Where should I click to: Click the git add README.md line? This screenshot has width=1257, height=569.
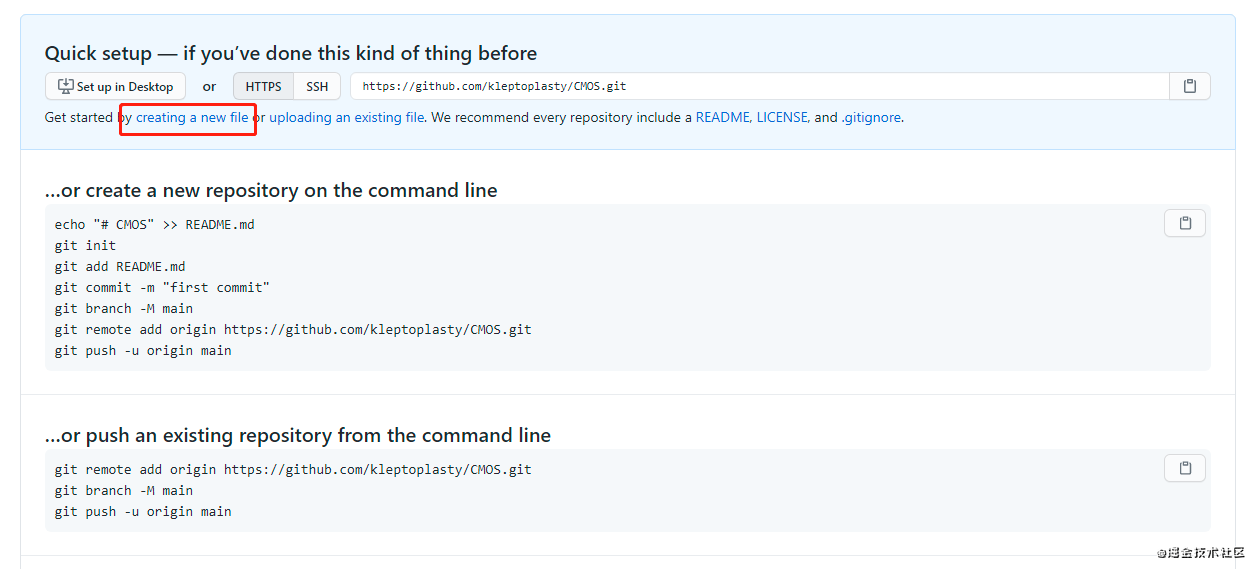pos(120,267)
